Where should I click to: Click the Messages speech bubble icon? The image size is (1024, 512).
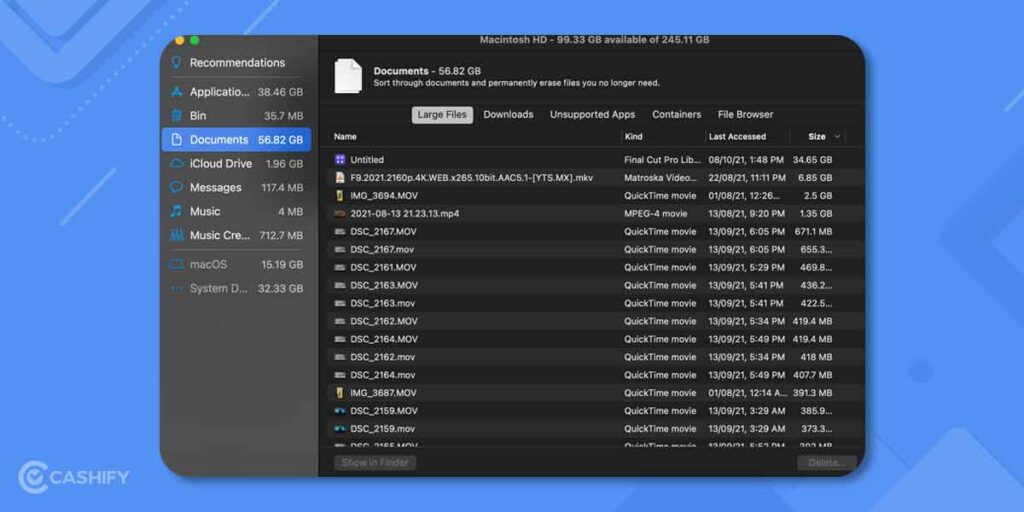click(x=176, y=187)
